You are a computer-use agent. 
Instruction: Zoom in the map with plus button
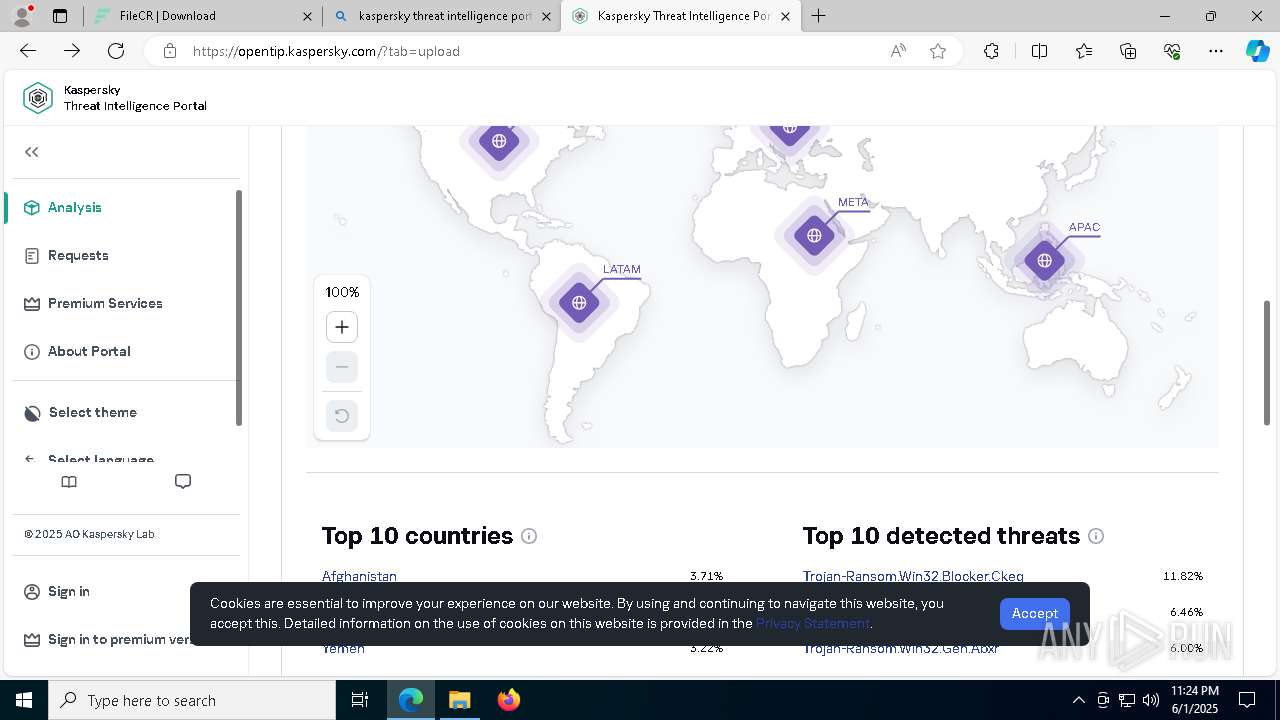point(342,327)
